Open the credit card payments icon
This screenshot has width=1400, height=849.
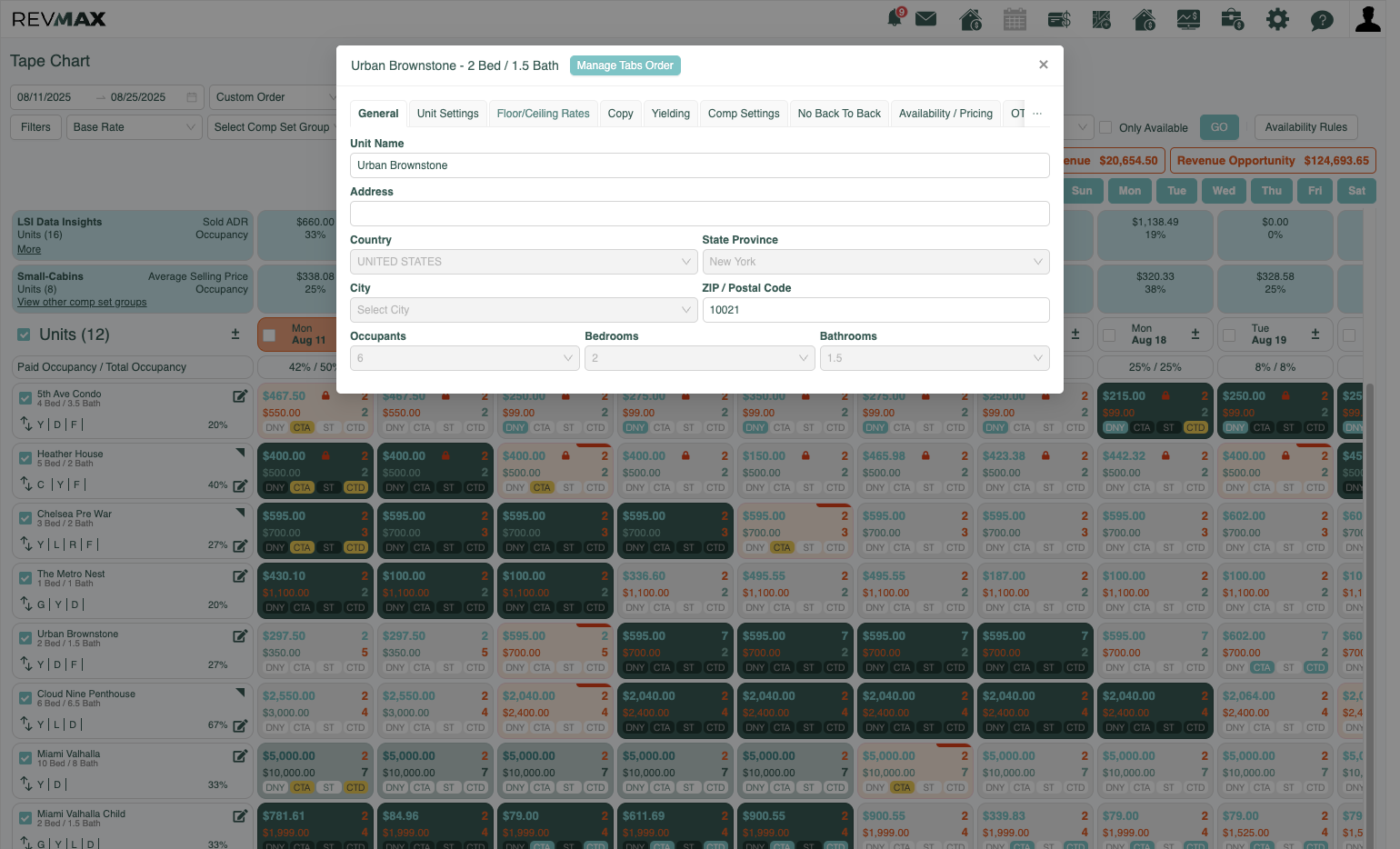(1059, 19)
